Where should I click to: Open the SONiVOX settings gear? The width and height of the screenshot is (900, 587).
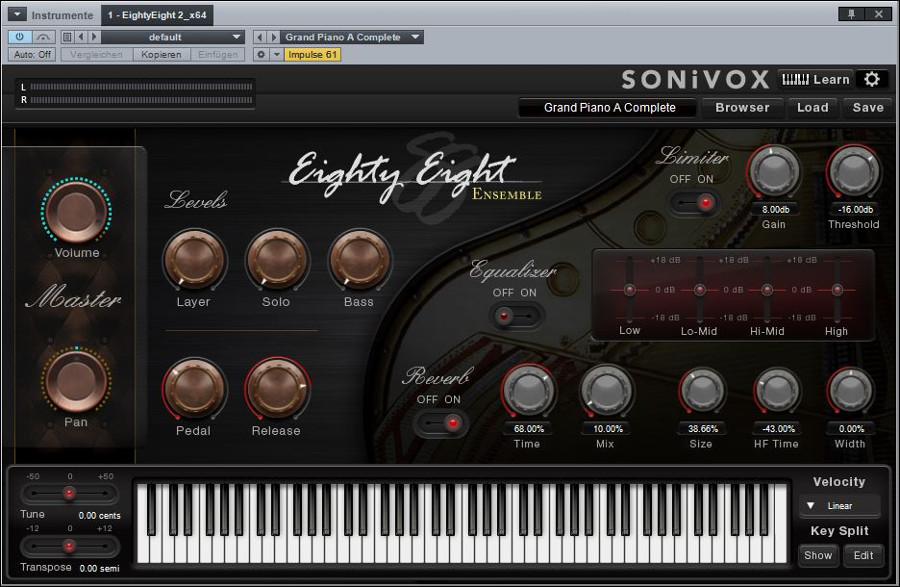[871, 79]
